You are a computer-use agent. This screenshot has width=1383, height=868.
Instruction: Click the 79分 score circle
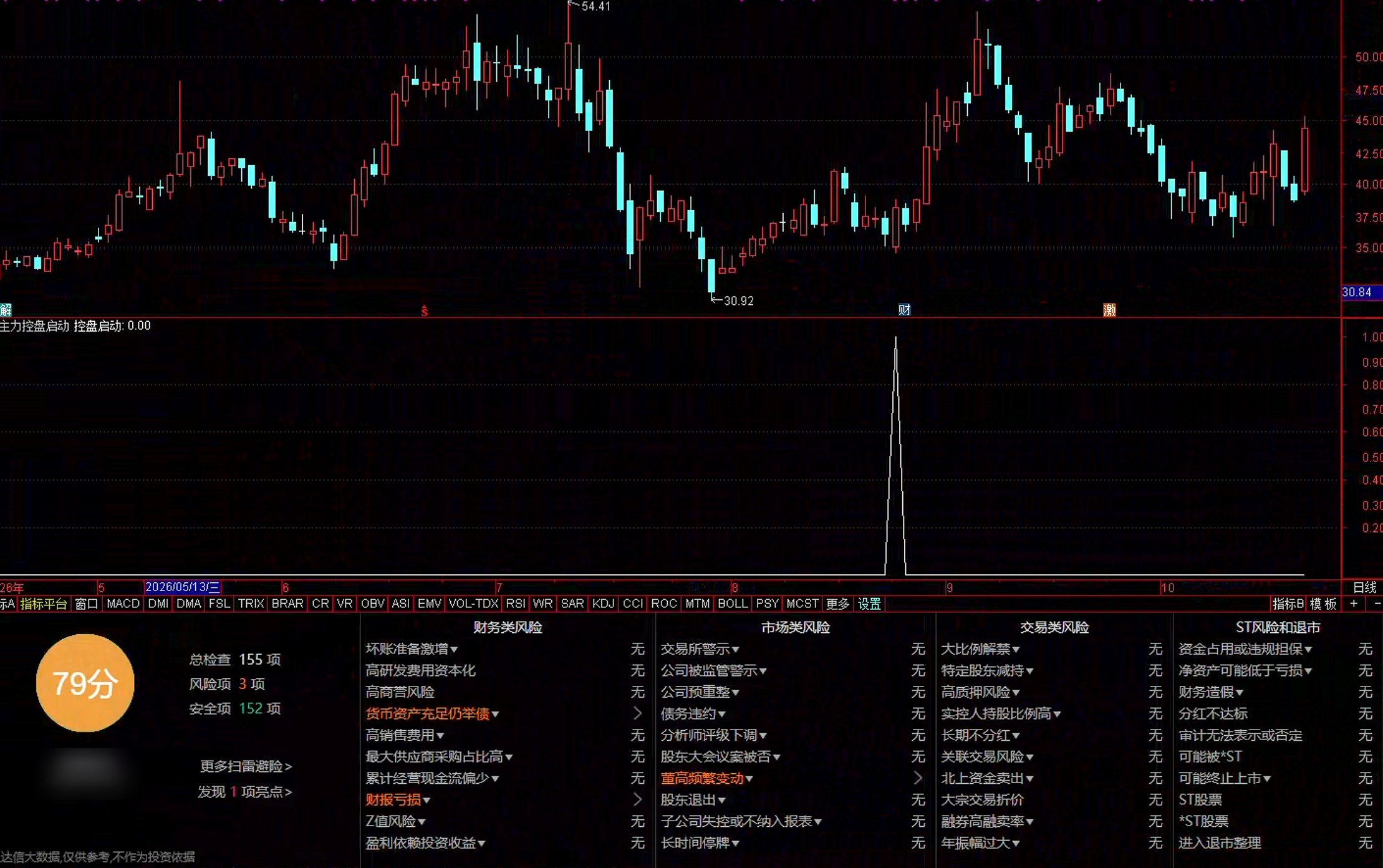85,683
